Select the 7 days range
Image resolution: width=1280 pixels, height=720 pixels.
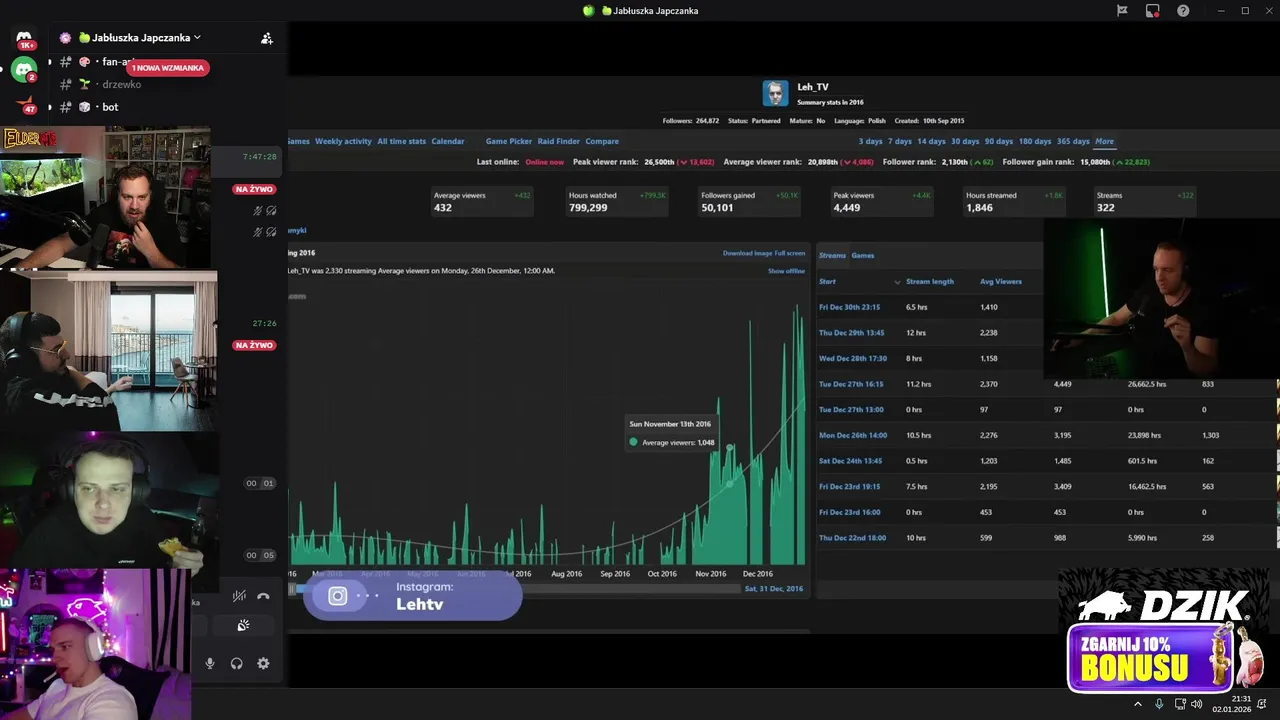pyautogui.click(x=900, y=141)
